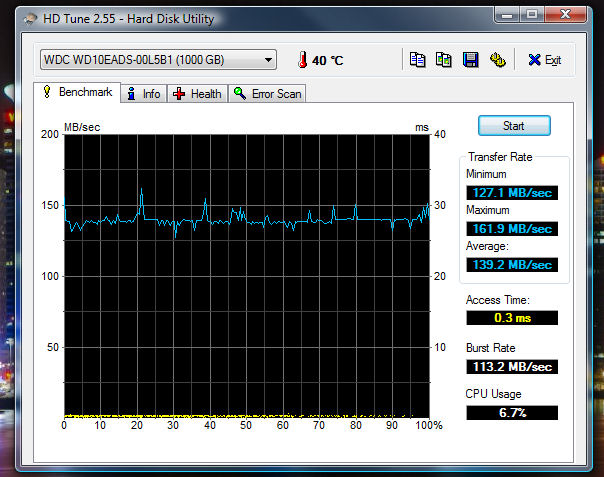This screenshot has height=477, width=604.
Task: Click the CPU Usage label
Action: pyautogui.click(x=493, y=394)
